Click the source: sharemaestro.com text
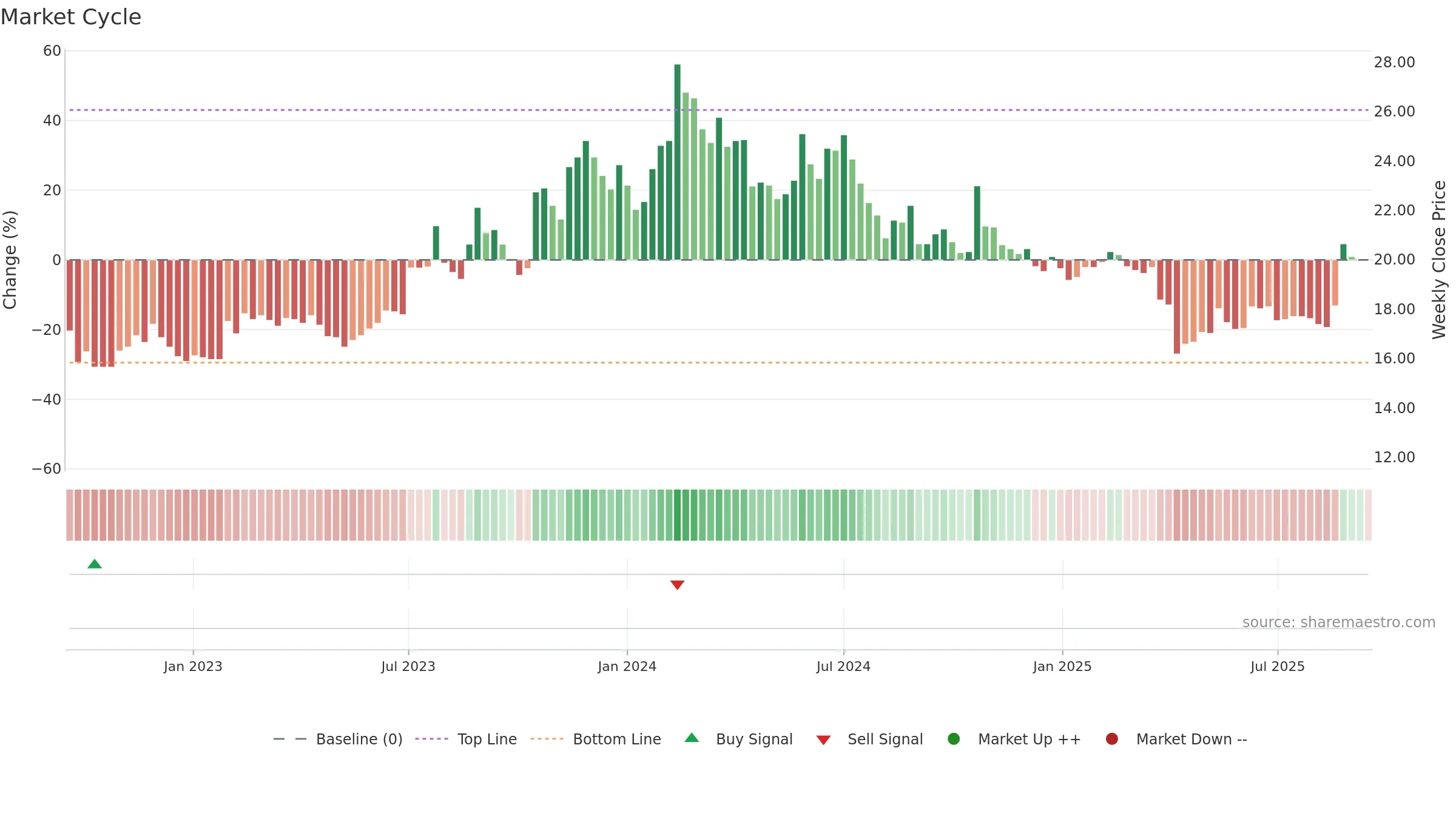 coord(1339,622)
